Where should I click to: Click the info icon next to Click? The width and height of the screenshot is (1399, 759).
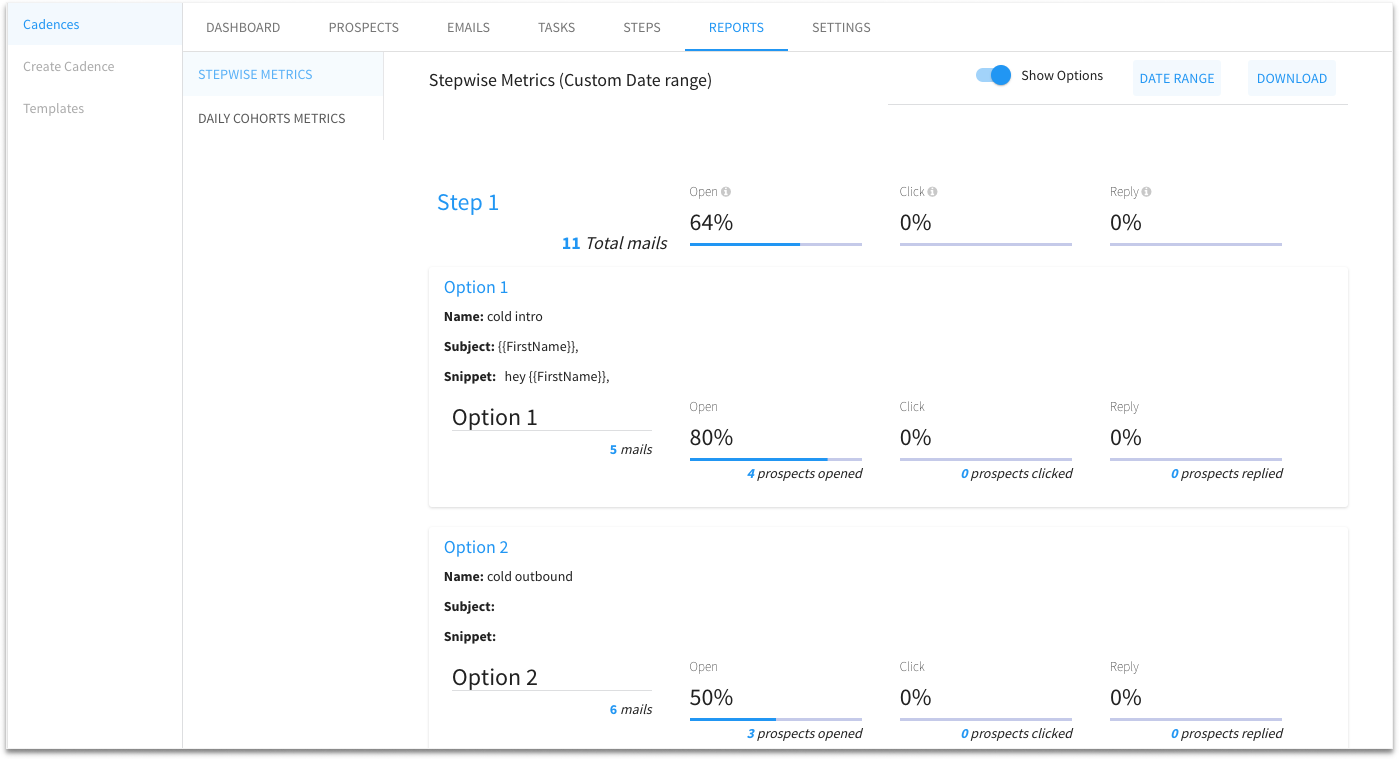click(x=932, y=192)
